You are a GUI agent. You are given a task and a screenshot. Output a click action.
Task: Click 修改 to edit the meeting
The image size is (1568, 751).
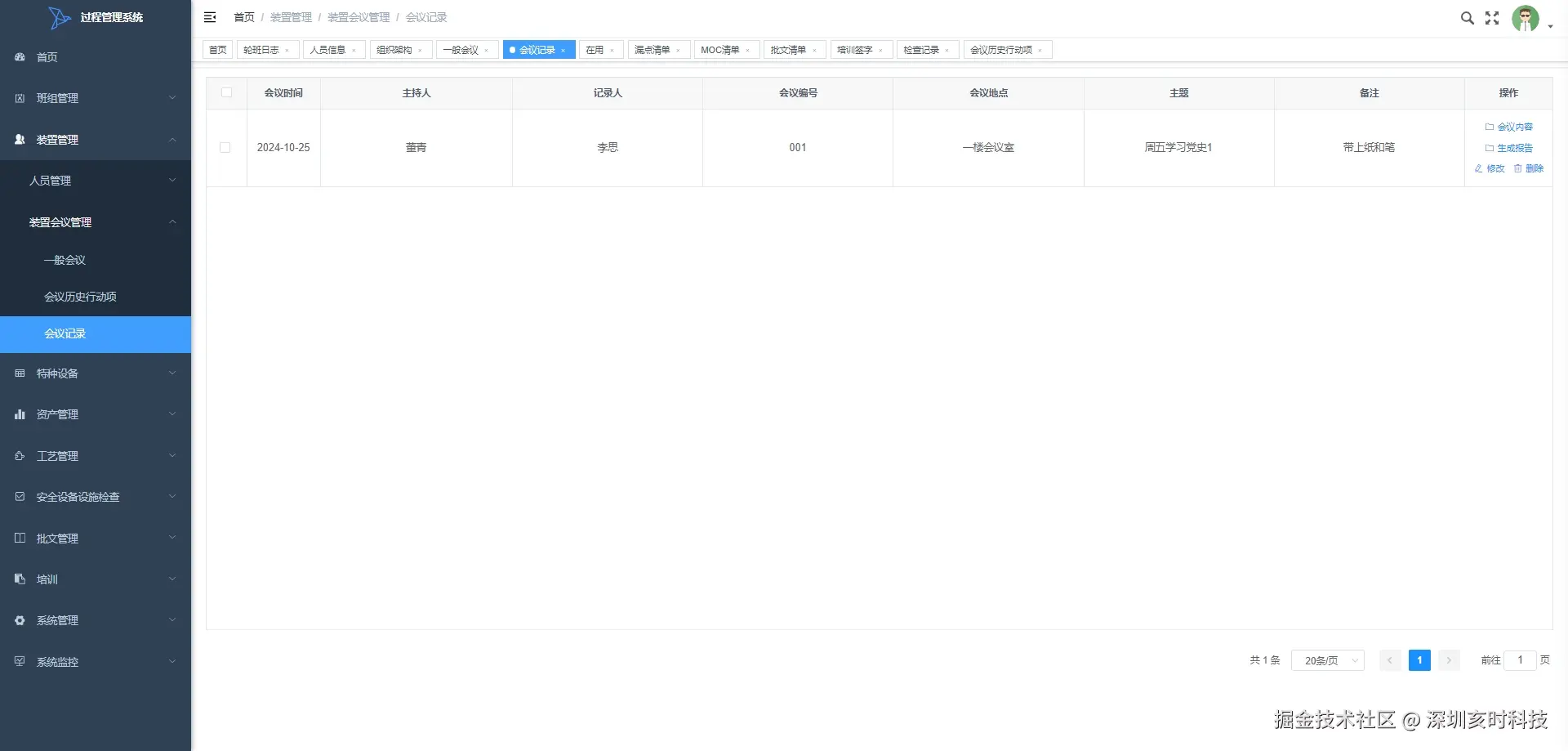(x=1490, y=168)
